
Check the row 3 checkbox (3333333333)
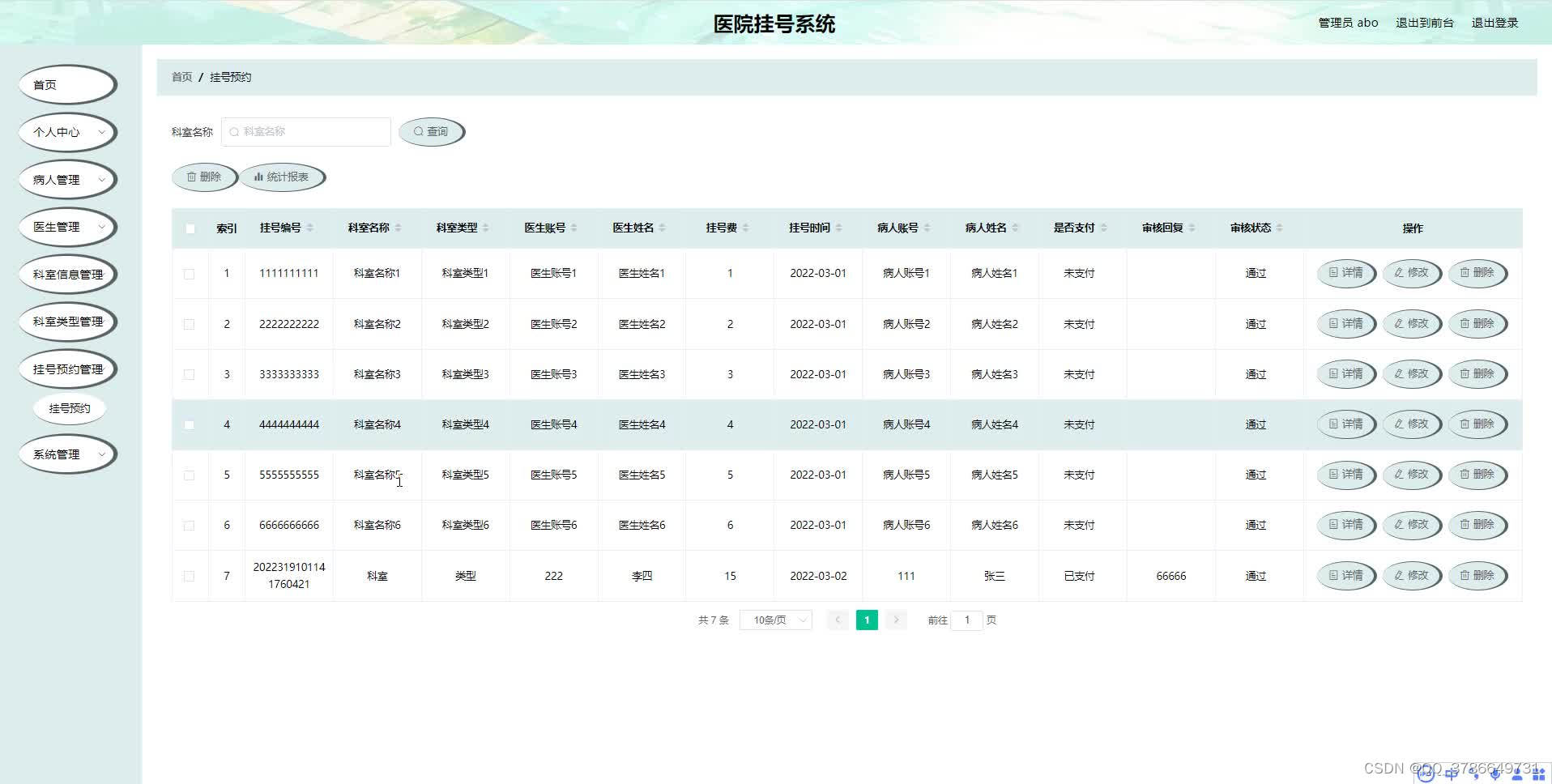190,374
